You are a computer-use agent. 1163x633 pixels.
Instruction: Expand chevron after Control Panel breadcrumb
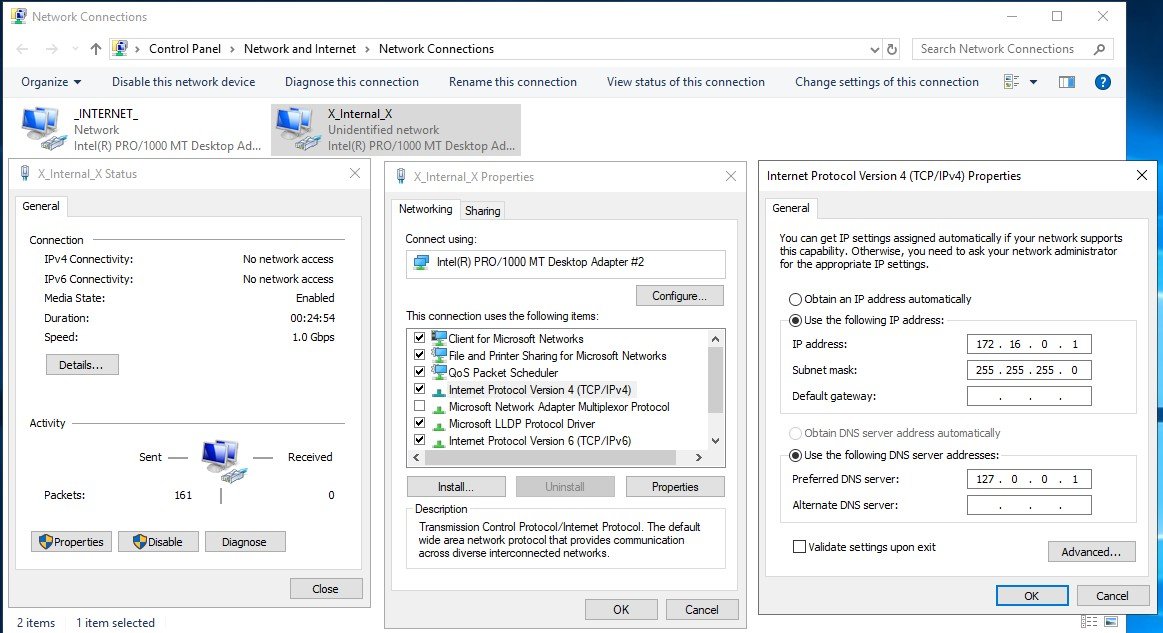click(x=232, y=49)
